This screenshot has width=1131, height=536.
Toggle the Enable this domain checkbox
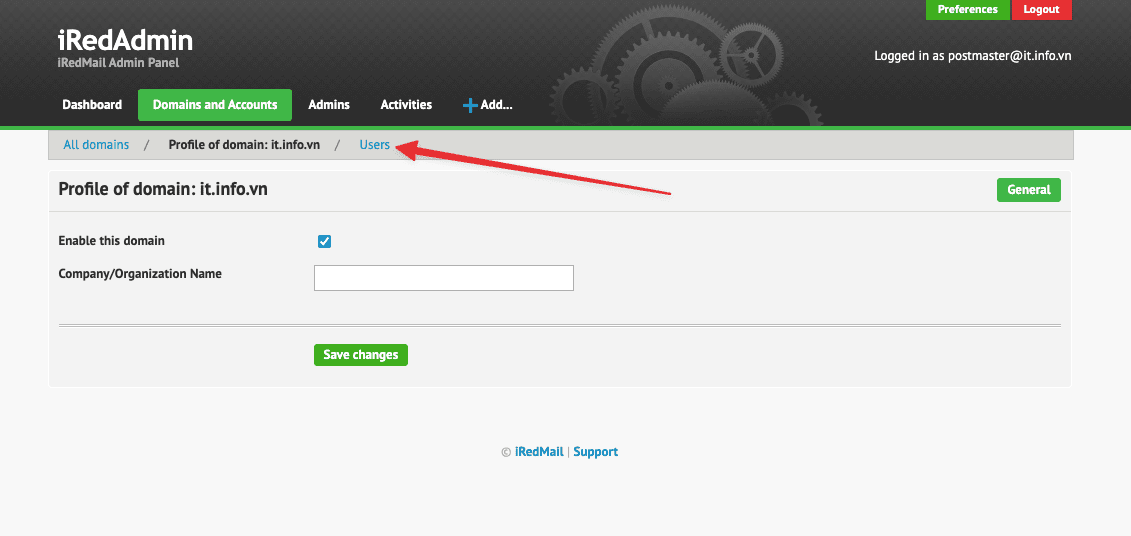click(324, 241)
